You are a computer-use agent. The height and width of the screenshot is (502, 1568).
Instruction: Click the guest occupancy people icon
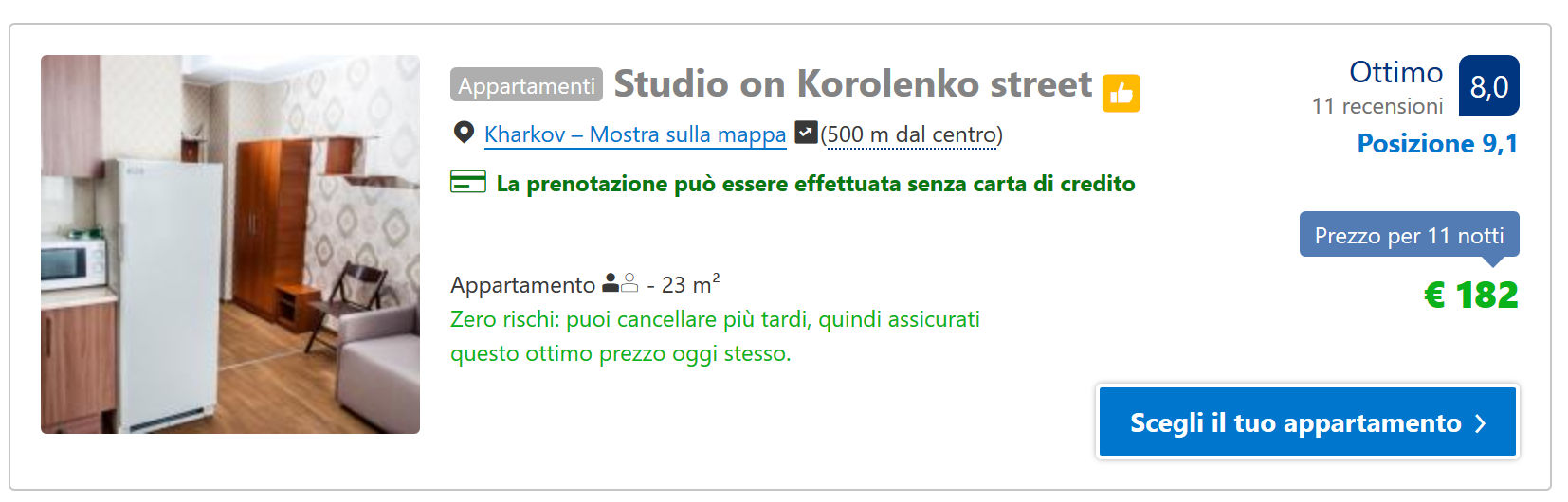(620, 283)
